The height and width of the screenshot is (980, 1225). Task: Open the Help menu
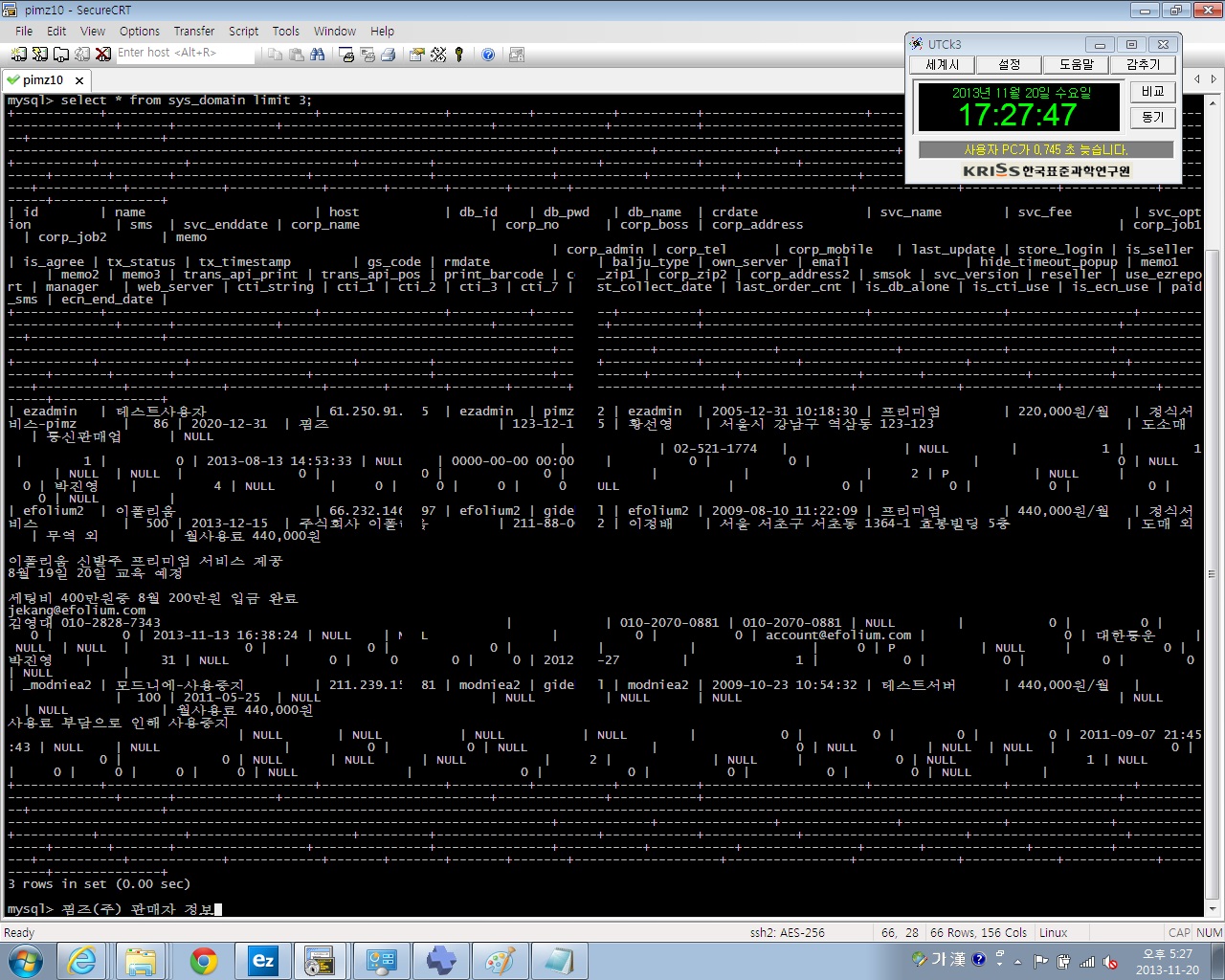point(383,31)
